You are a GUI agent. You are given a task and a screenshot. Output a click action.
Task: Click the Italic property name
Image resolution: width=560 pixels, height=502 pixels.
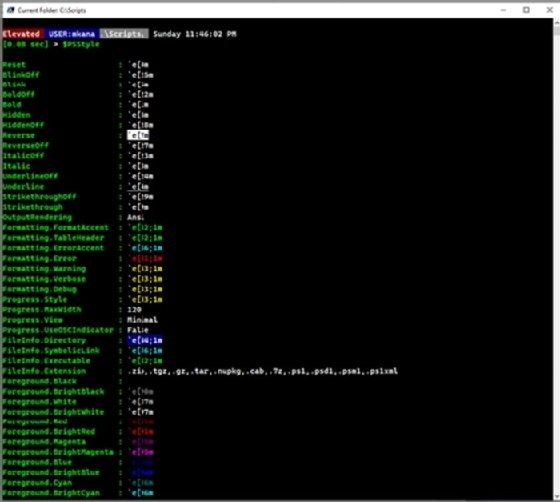point(16,166)
